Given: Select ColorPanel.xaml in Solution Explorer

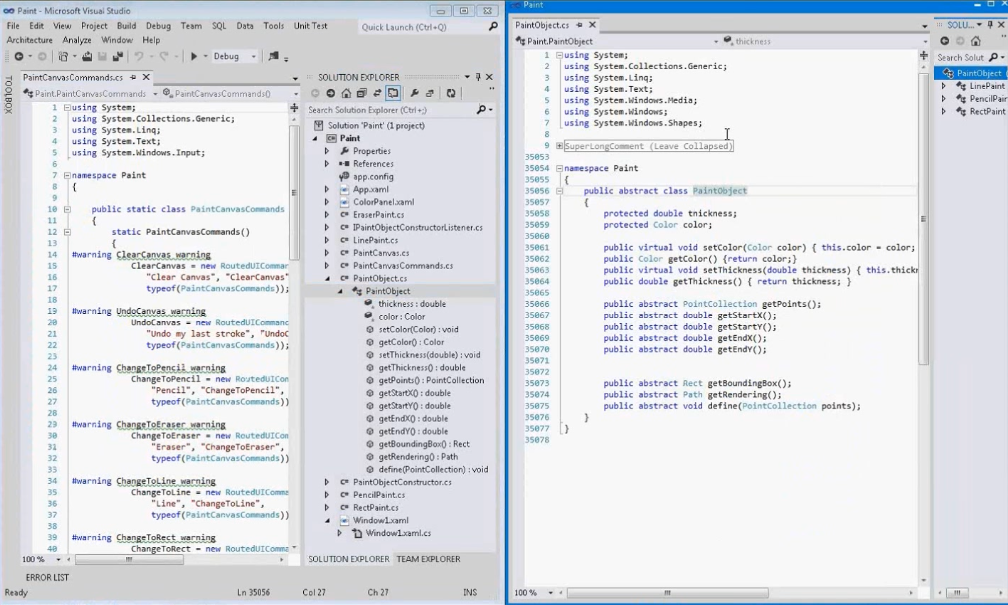Looking at the screenshot, I should [x=383, y=202].
